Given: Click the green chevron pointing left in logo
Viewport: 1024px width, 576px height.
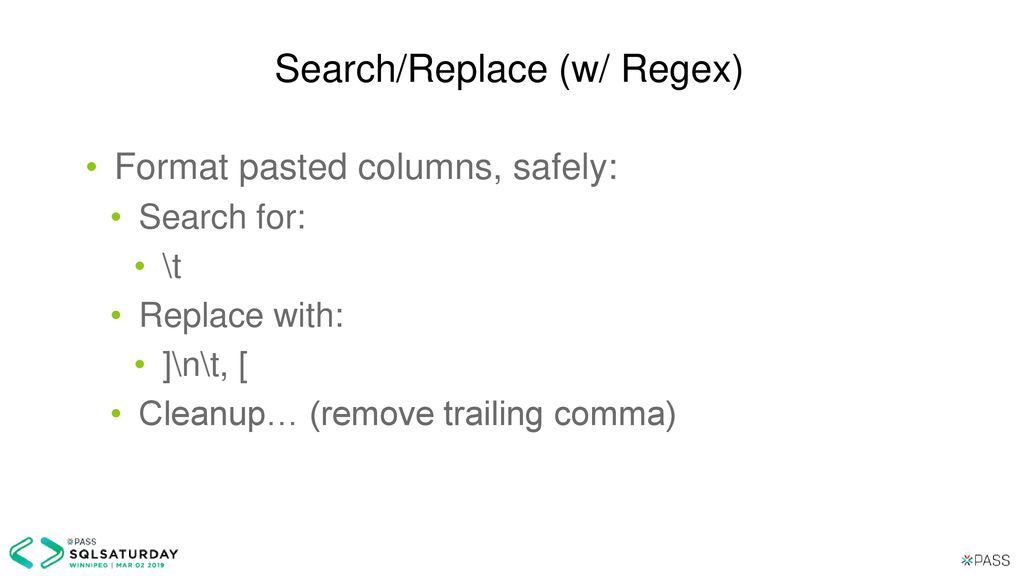Looking at the screenshot, I should click(22, 552).
